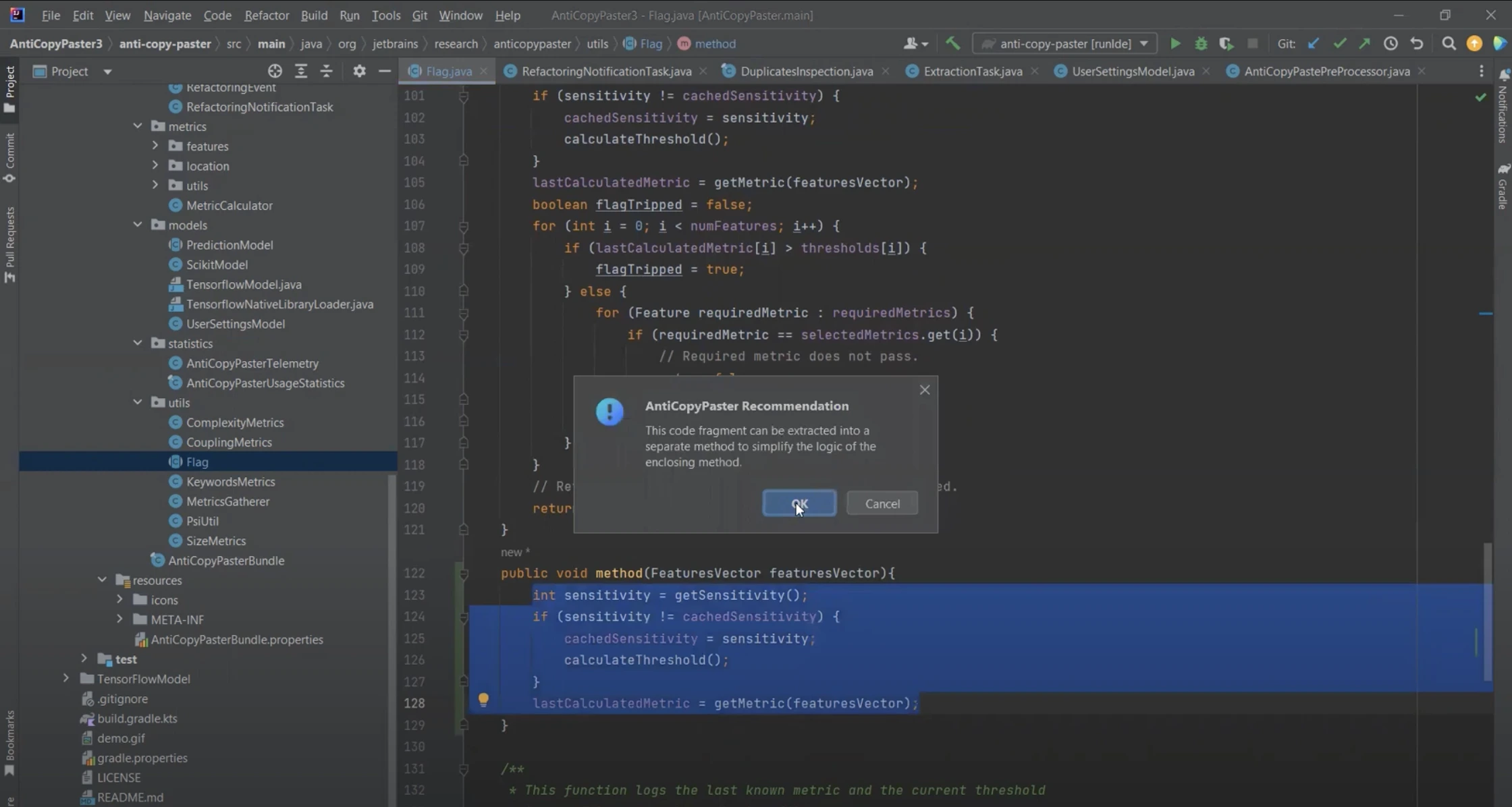This screenshot has width=1512, height=807.
Task: Run the anti-copy-paster configuration
Action: [x=1175, y=44]
